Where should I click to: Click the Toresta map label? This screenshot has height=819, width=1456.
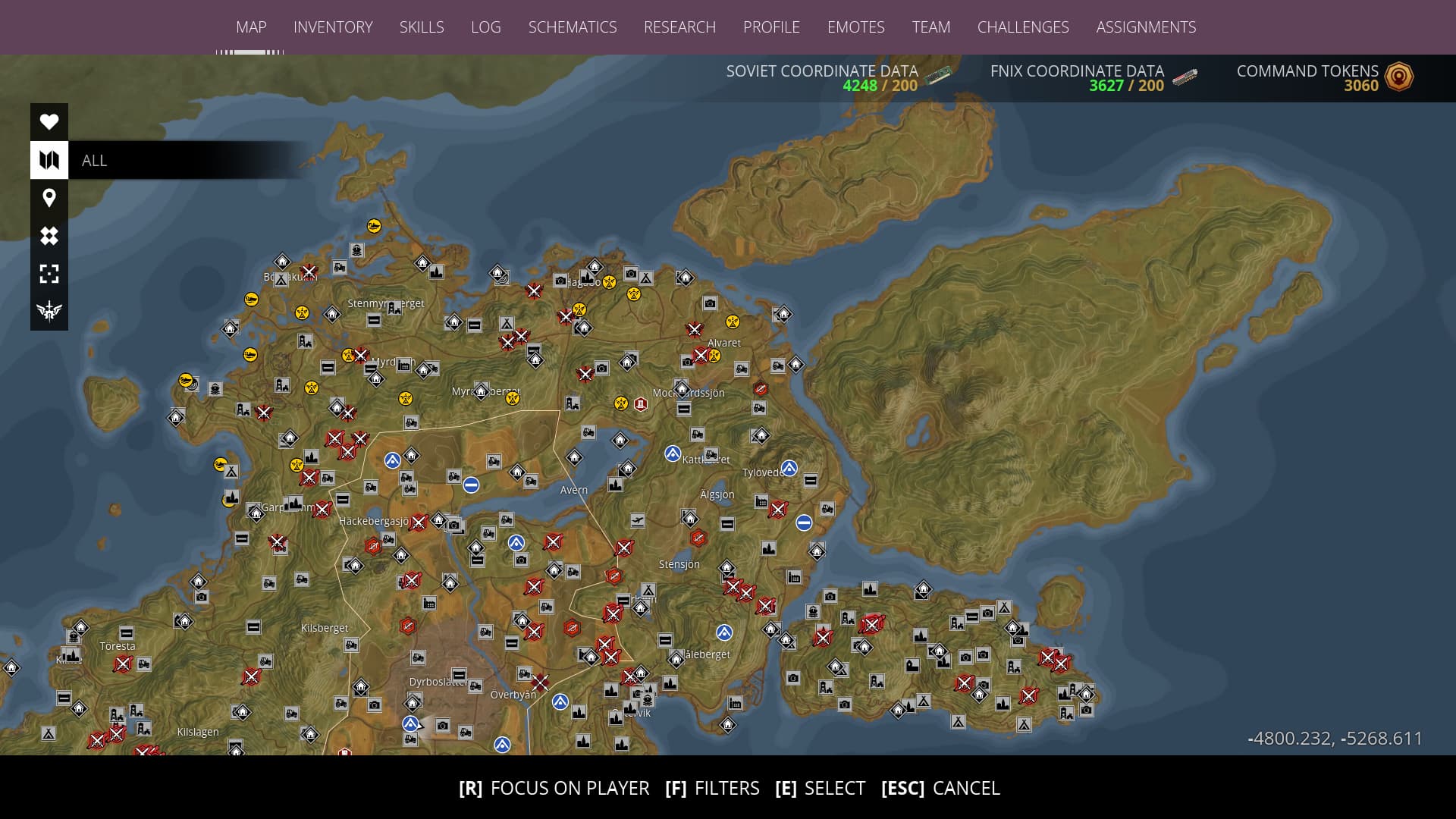118,646
